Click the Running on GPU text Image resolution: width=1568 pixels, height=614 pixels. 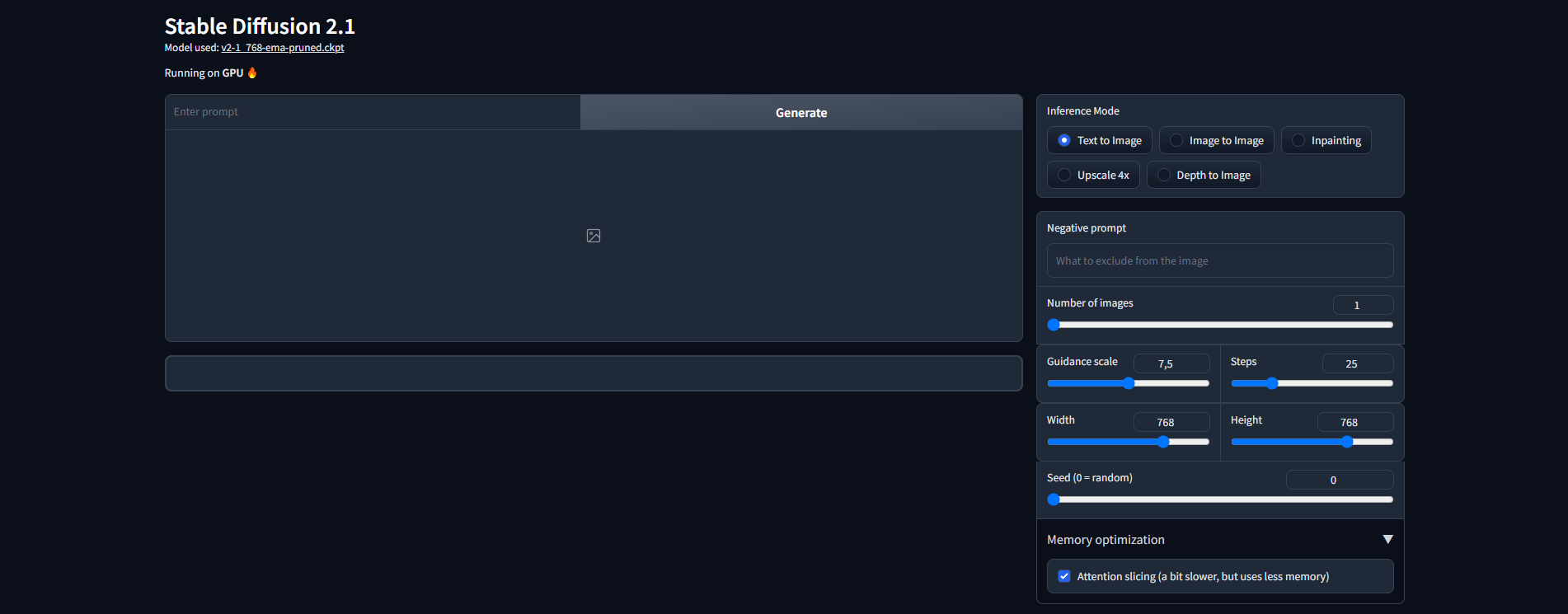tap(204, 73)
